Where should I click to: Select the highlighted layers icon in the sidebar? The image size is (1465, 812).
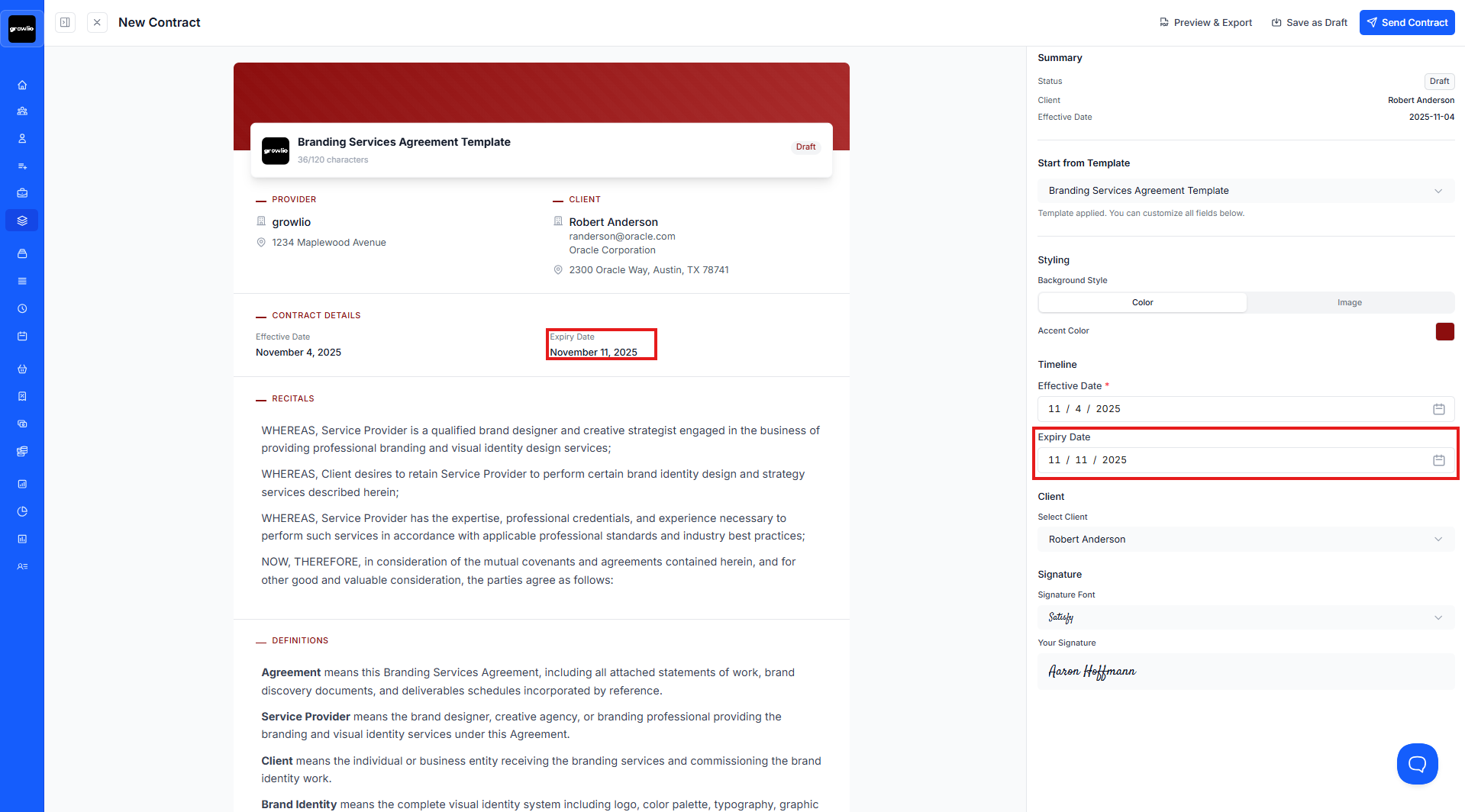(x=22, y=221)
